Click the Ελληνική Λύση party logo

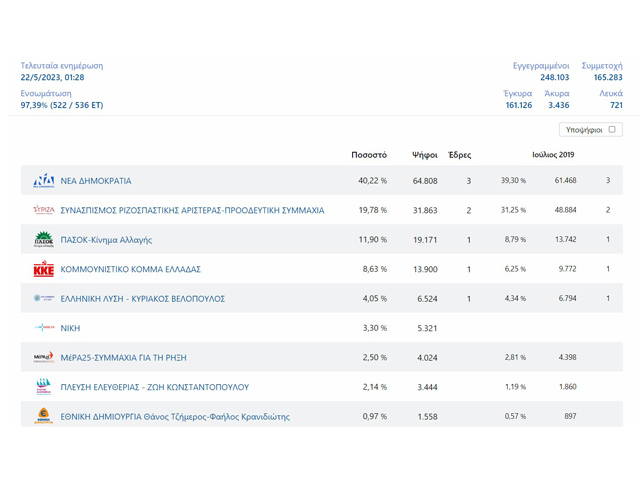click(x=44, y=299)
